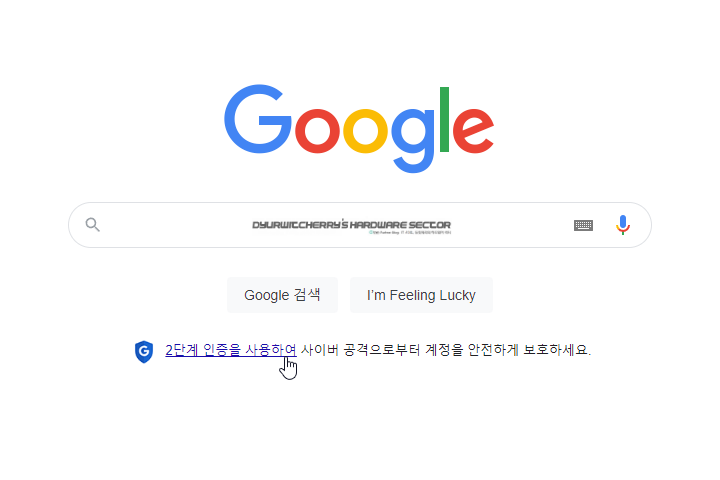
Task: Open the on-screen keyboard input tool
Action: pyautogui.click(x=583, y=225)
